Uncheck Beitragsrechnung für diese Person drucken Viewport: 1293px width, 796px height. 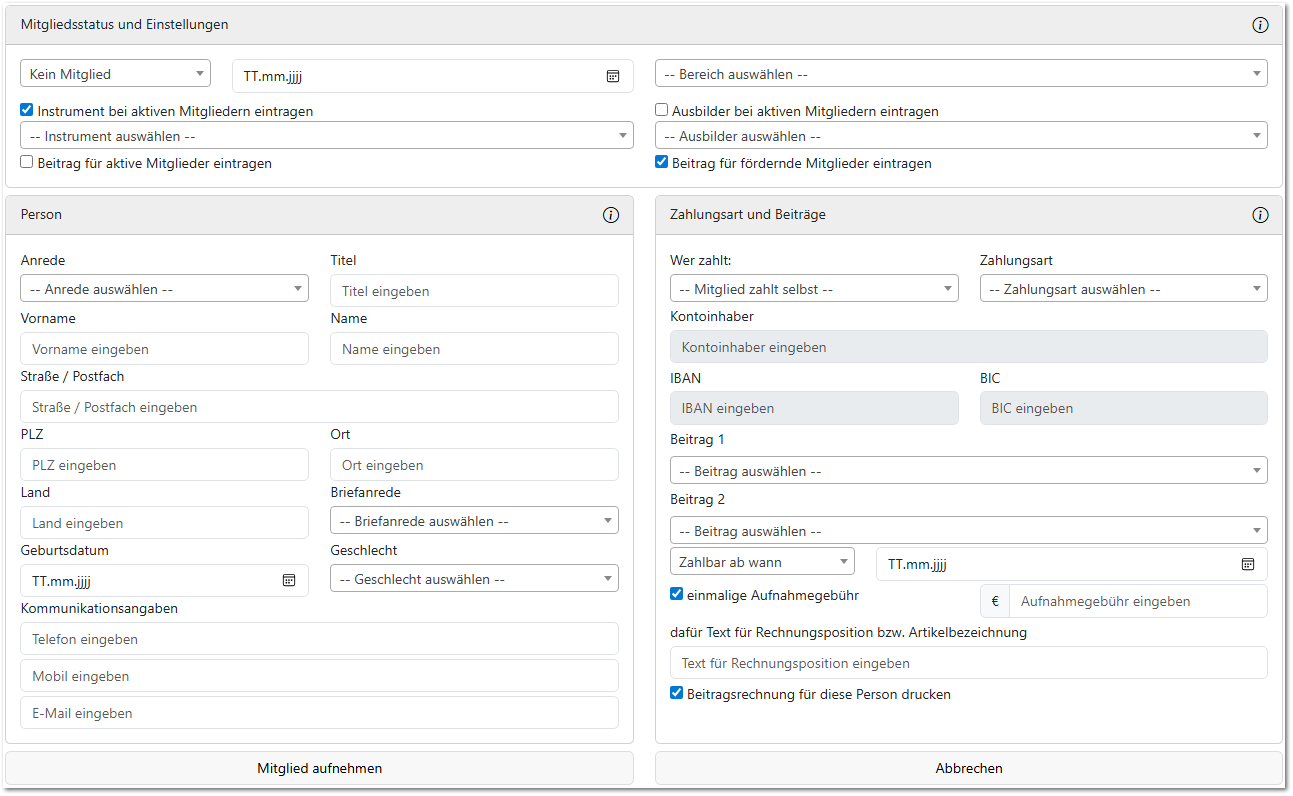[677, 693]
